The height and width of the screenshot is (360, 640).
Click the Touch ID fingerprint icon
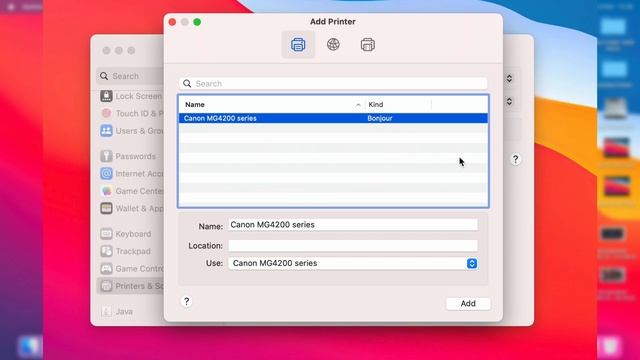tap(106, 113)
